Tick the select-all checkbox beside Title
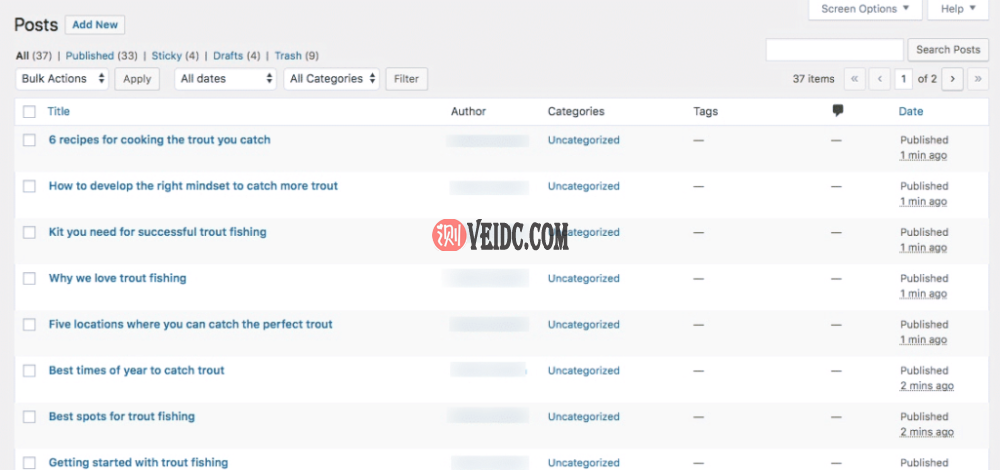Image resolution: width=1000 pixels, height=470 pixels. click(29, 112)
